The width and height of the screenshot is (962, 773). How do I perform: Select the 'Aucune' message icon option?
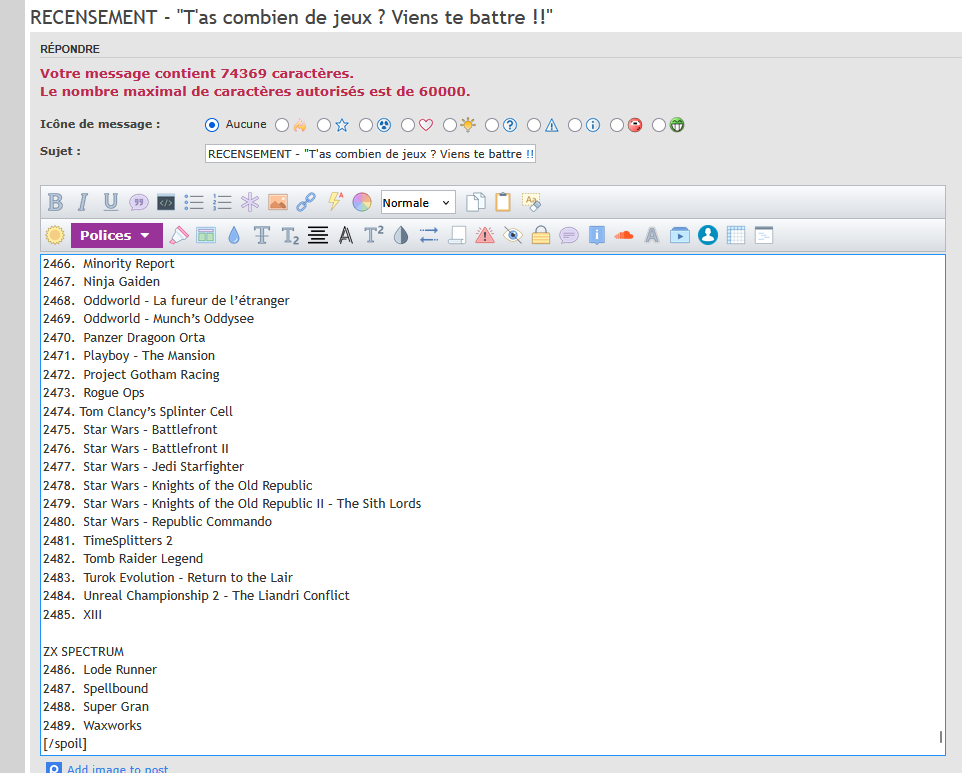pos(212,125)
